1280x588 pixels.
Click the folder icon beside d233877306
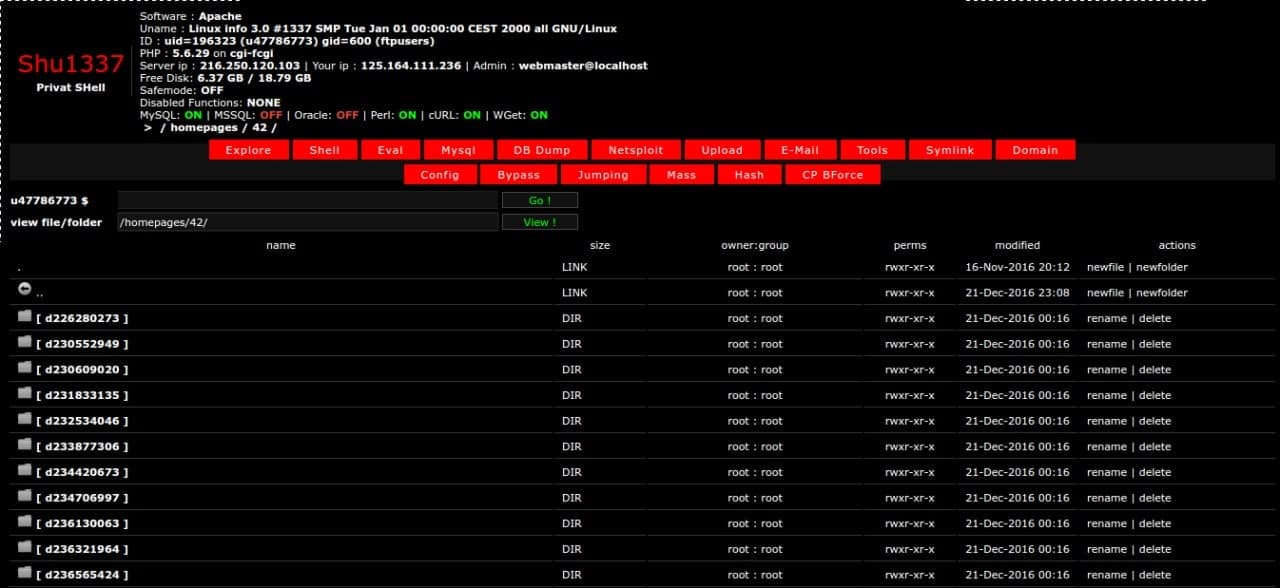(25, 445)
